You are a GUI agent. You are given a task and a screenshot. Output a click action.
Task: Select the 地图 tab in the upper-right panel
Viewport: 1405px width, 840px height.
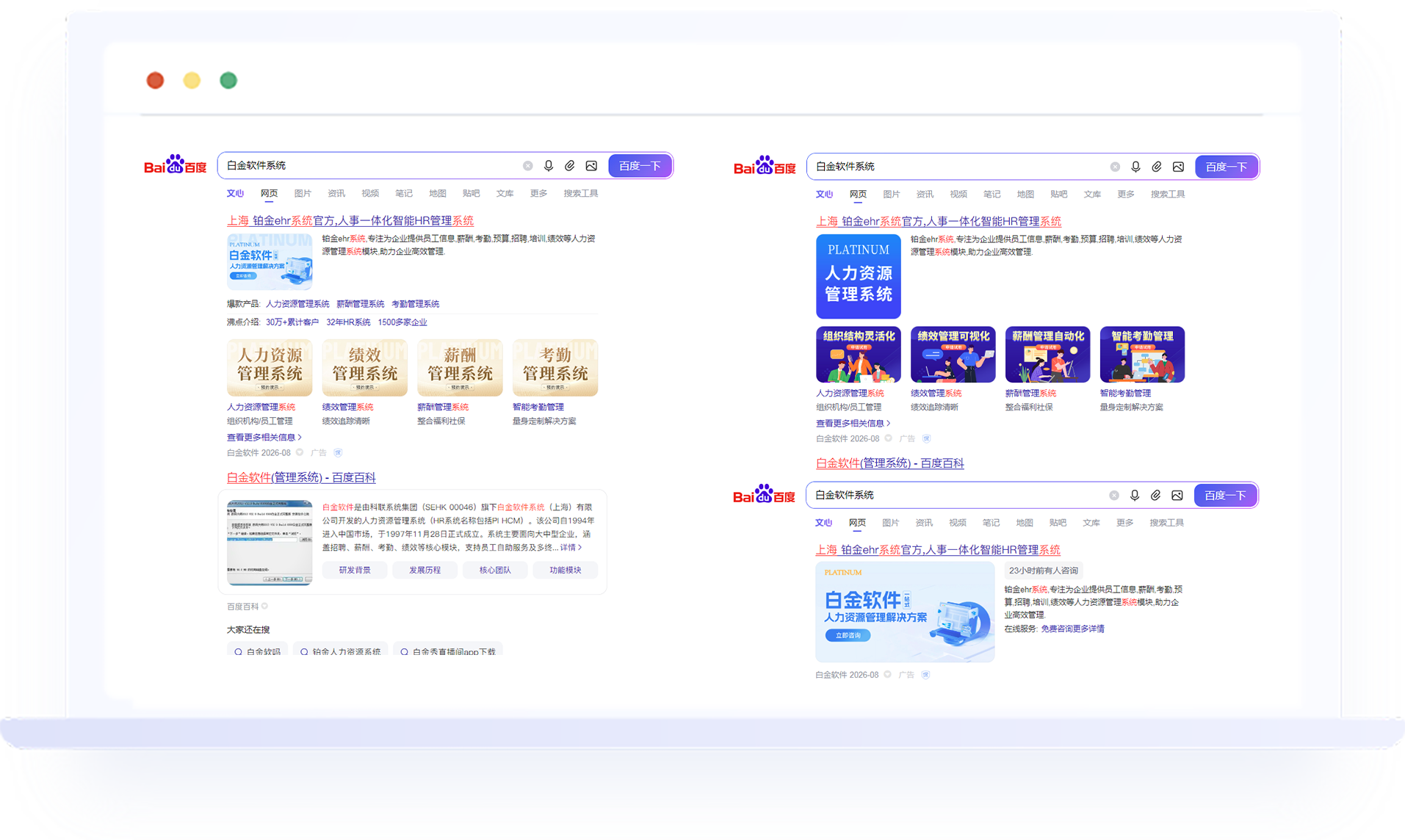[x=1025, y=195]
